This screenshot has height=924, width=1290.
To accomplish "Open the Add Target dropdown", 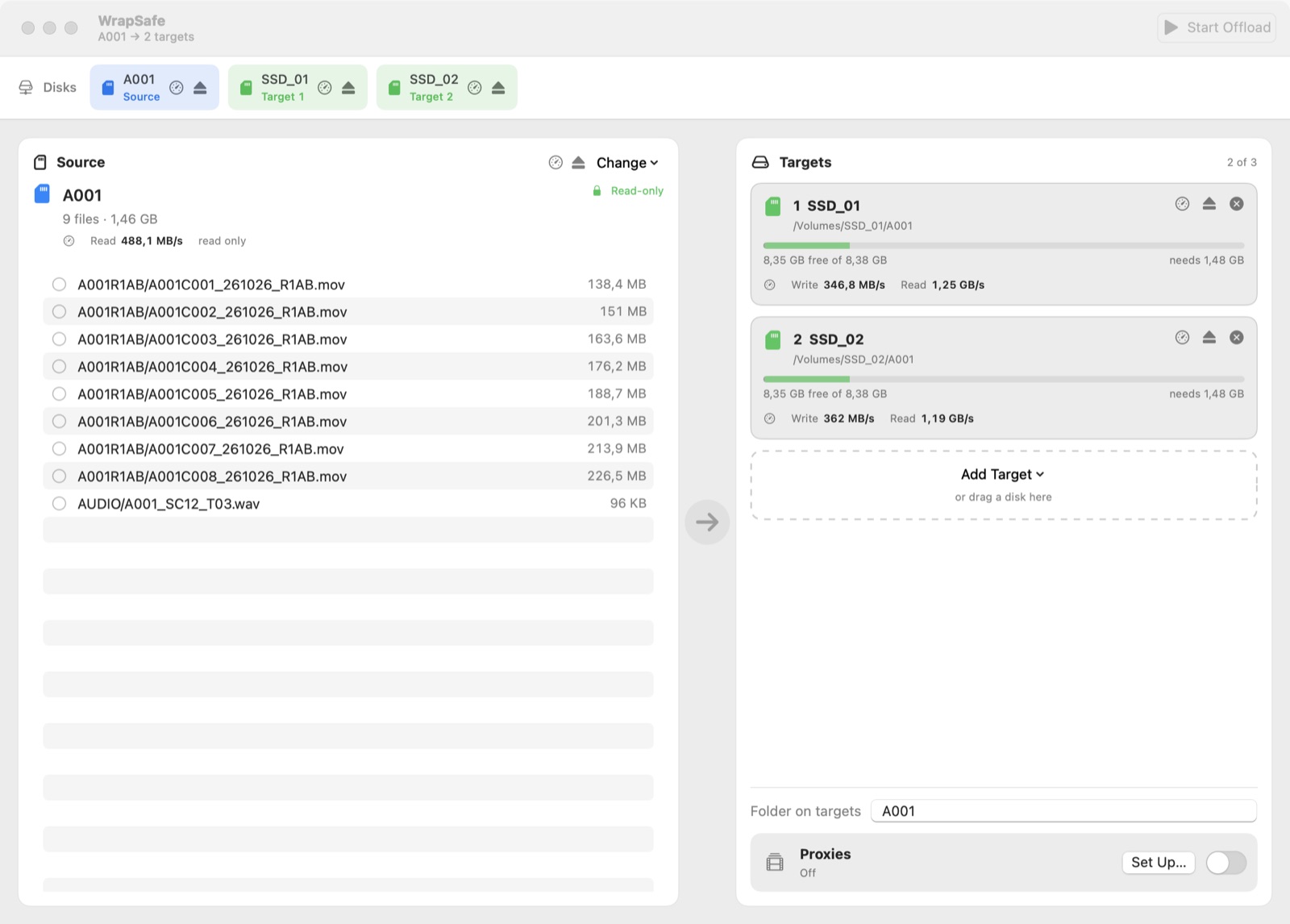I will 1002,474.
